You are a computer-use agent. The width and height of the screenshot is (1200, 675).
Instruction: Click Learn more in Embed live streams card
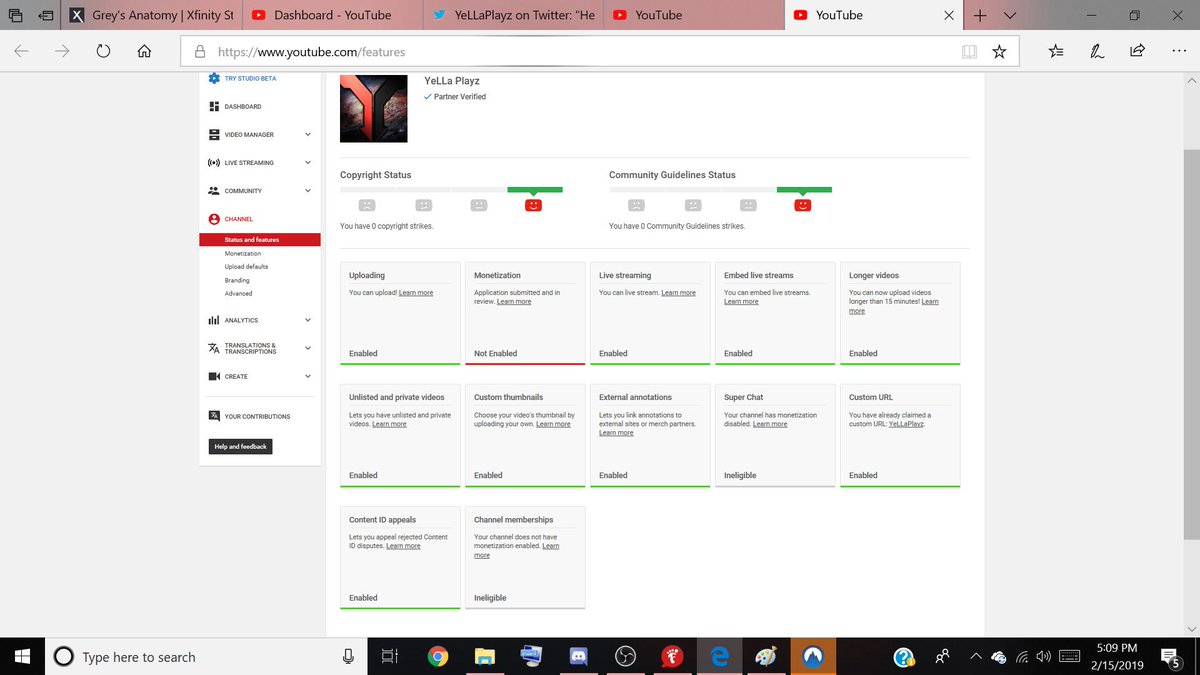pyautogui.click(x=741, y=301)
